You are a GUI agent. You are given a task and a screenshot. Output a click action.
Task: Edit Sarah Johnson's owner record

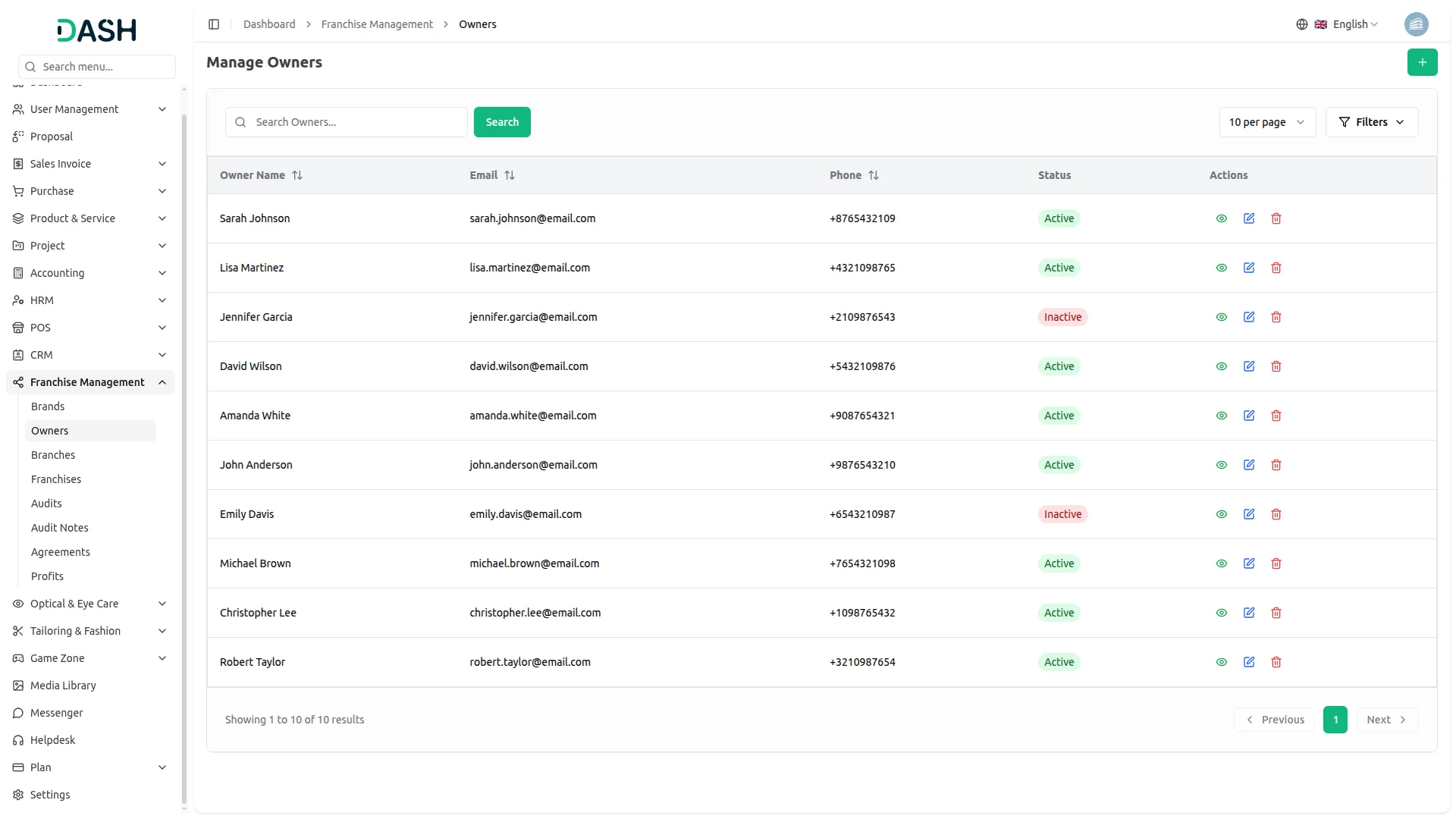click(x=1248, y=218)
